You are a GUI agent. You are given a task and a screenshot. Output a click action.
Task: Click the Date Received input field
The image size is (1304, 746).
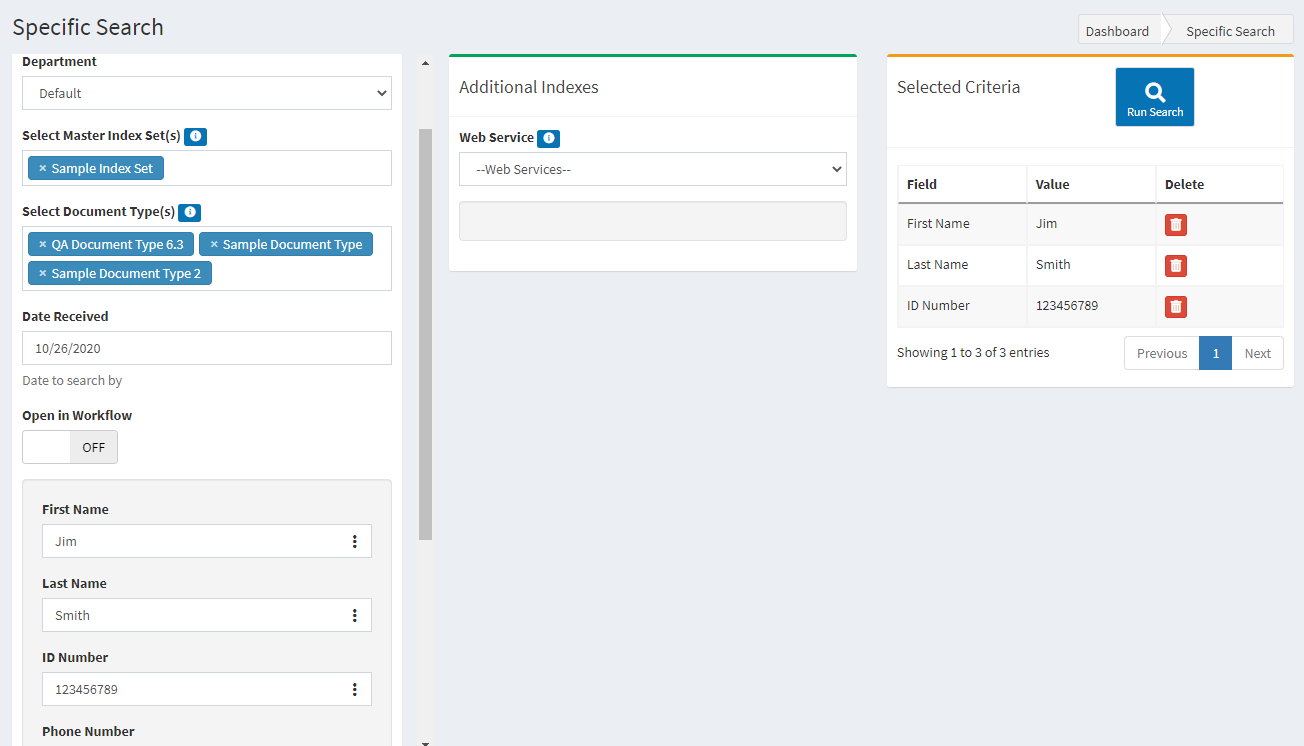[x=207, y=349]
